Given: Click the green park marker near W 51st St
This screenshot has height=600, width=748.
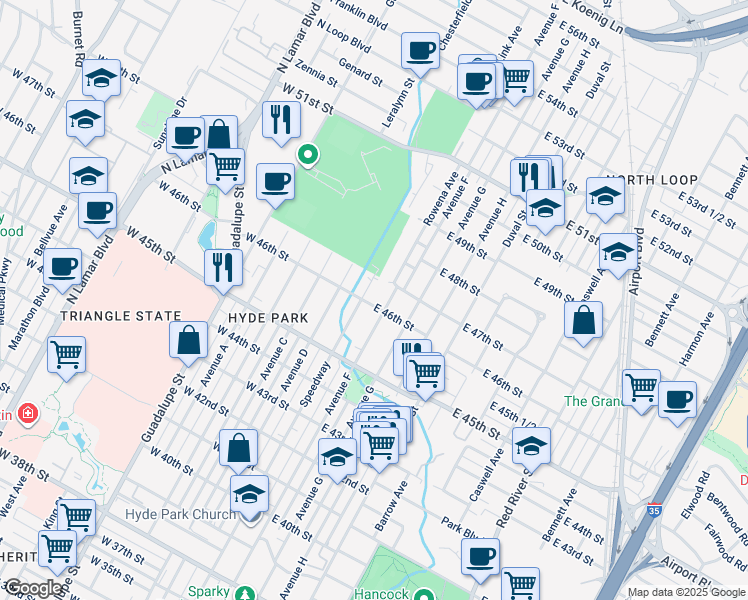Looking at the screenshot, I should (x=309, y=155).
